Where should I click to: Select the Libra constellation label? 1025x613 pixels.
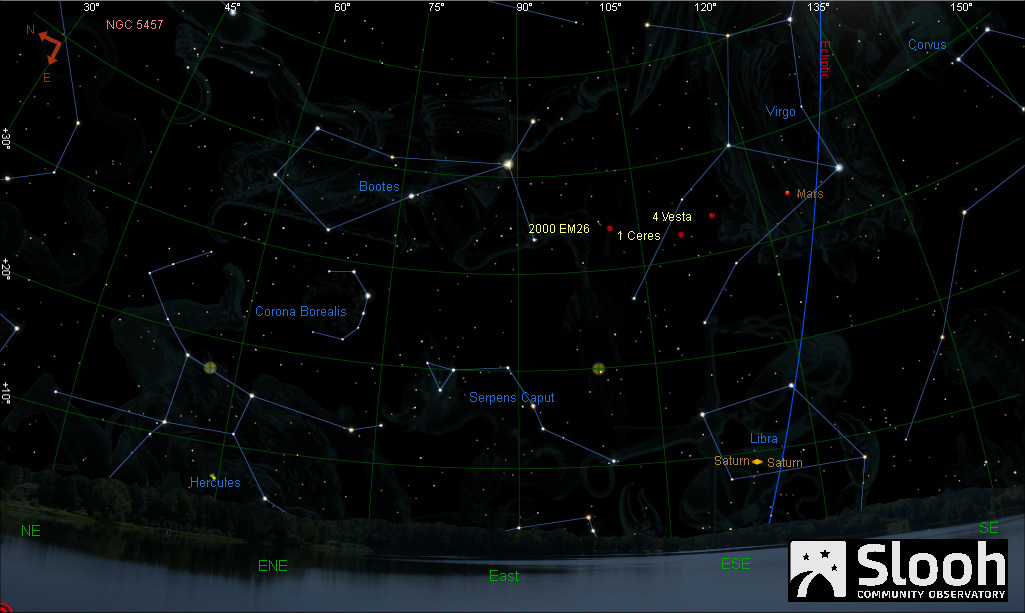764,439
